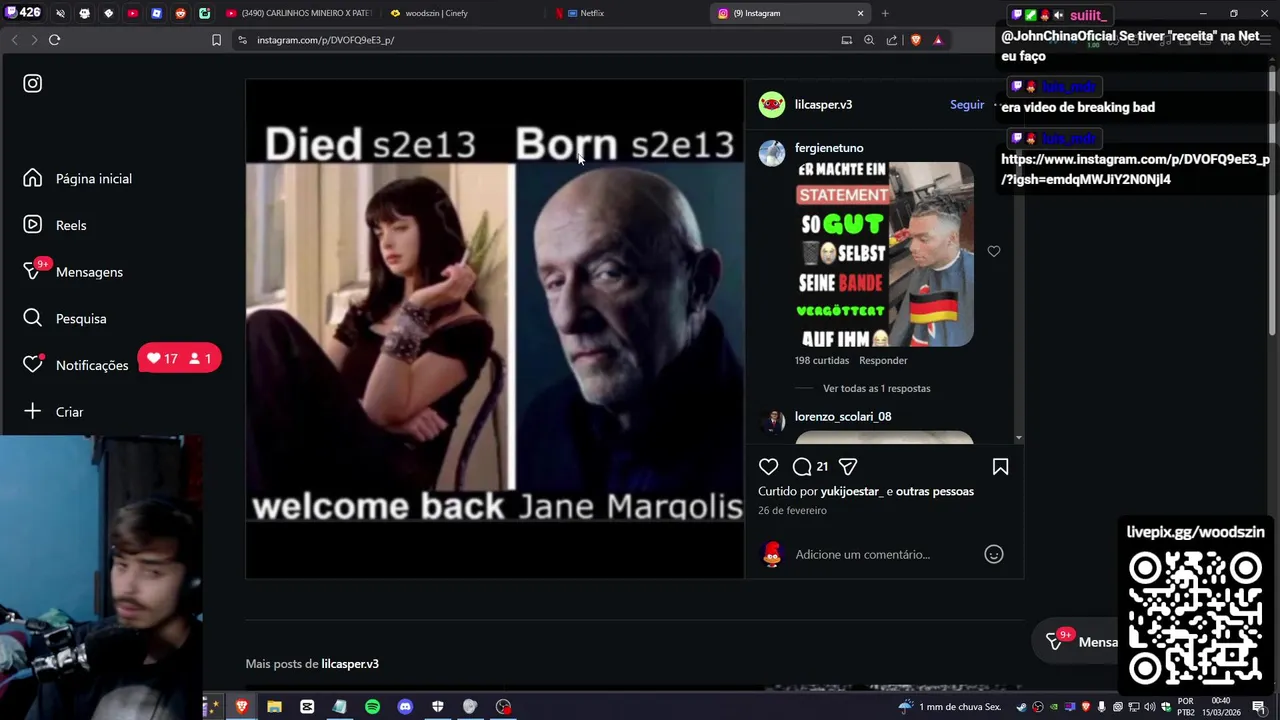Expand Ver todas as 1 respostas

876,388
